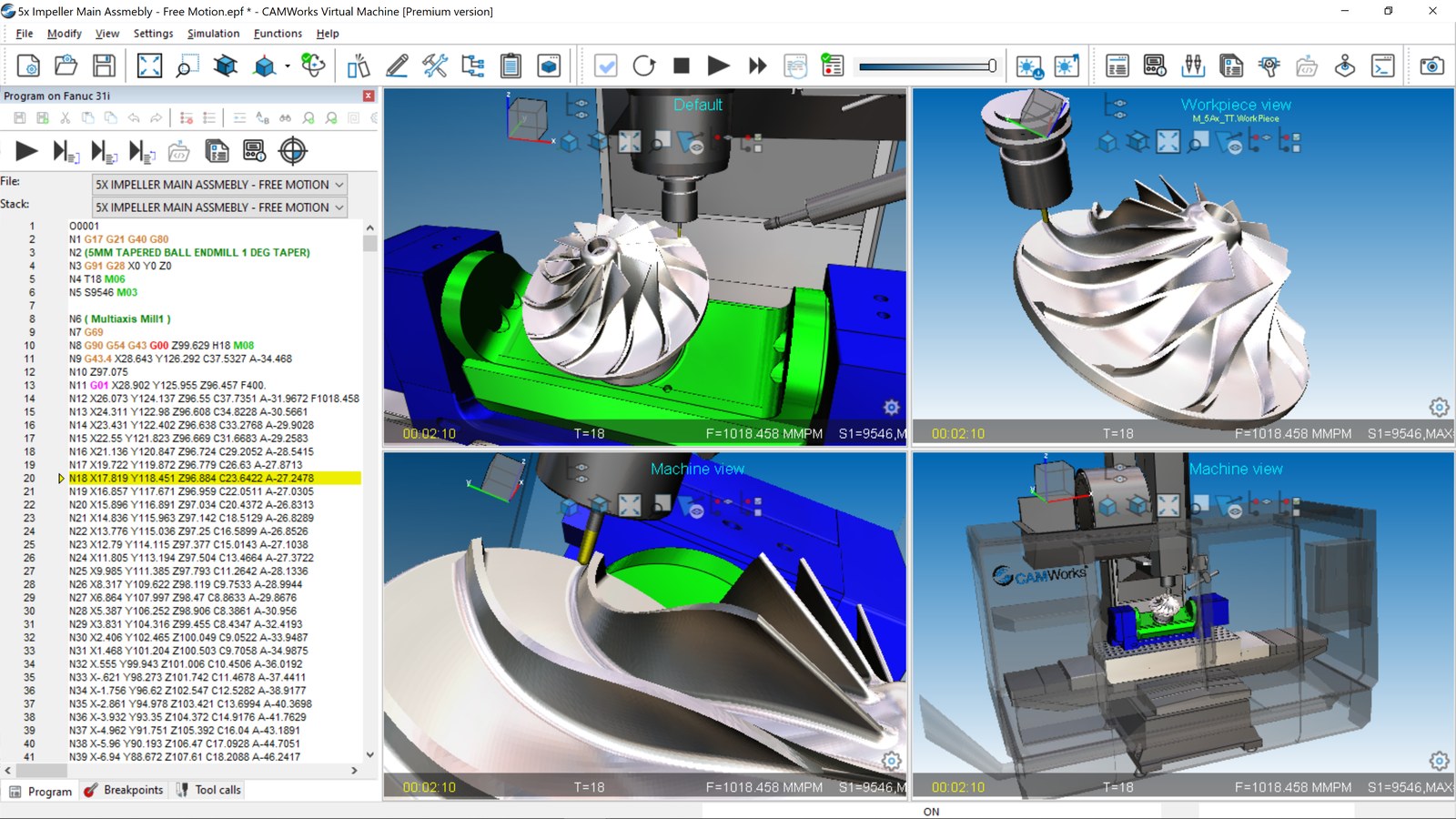Reset the simulation with the circular arrow

pos(644,66)
